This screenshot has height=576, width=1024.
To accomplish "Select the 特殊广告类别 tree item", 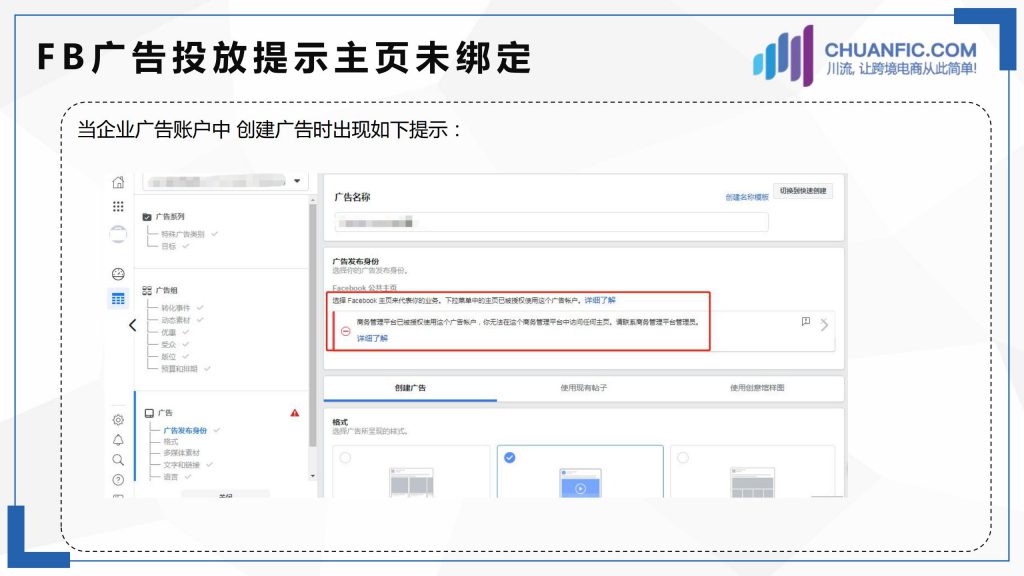I will (183, 234).
